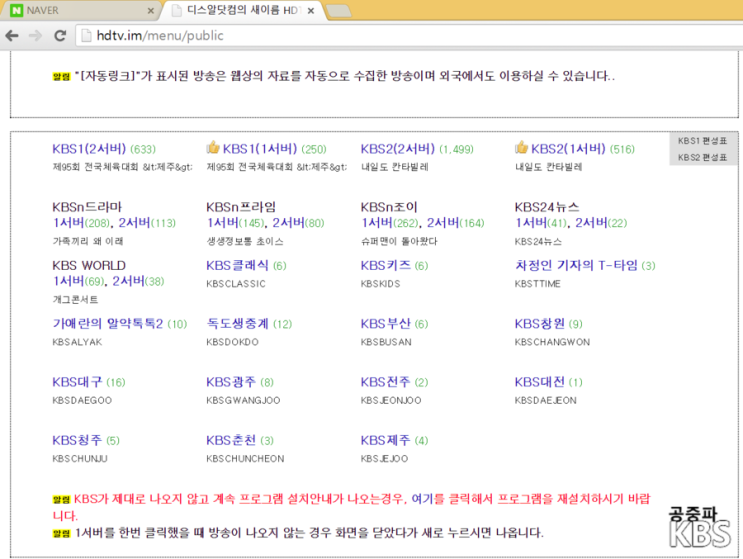Open KBS WORLD 2서버(38) link
The width and height of the screenshot is (743, 559).
click(138, 281)
